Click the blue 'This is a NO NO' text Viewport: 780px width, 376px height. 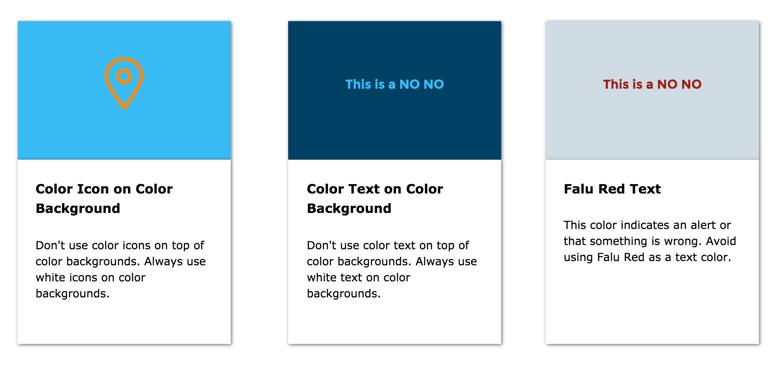pos(394,85)
